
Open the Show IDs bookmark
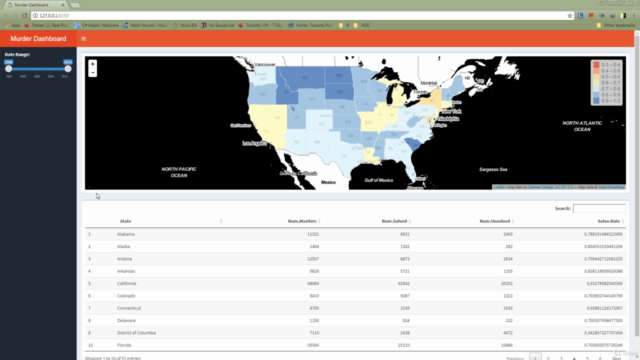pyautogui.click(x=185, y=25)
